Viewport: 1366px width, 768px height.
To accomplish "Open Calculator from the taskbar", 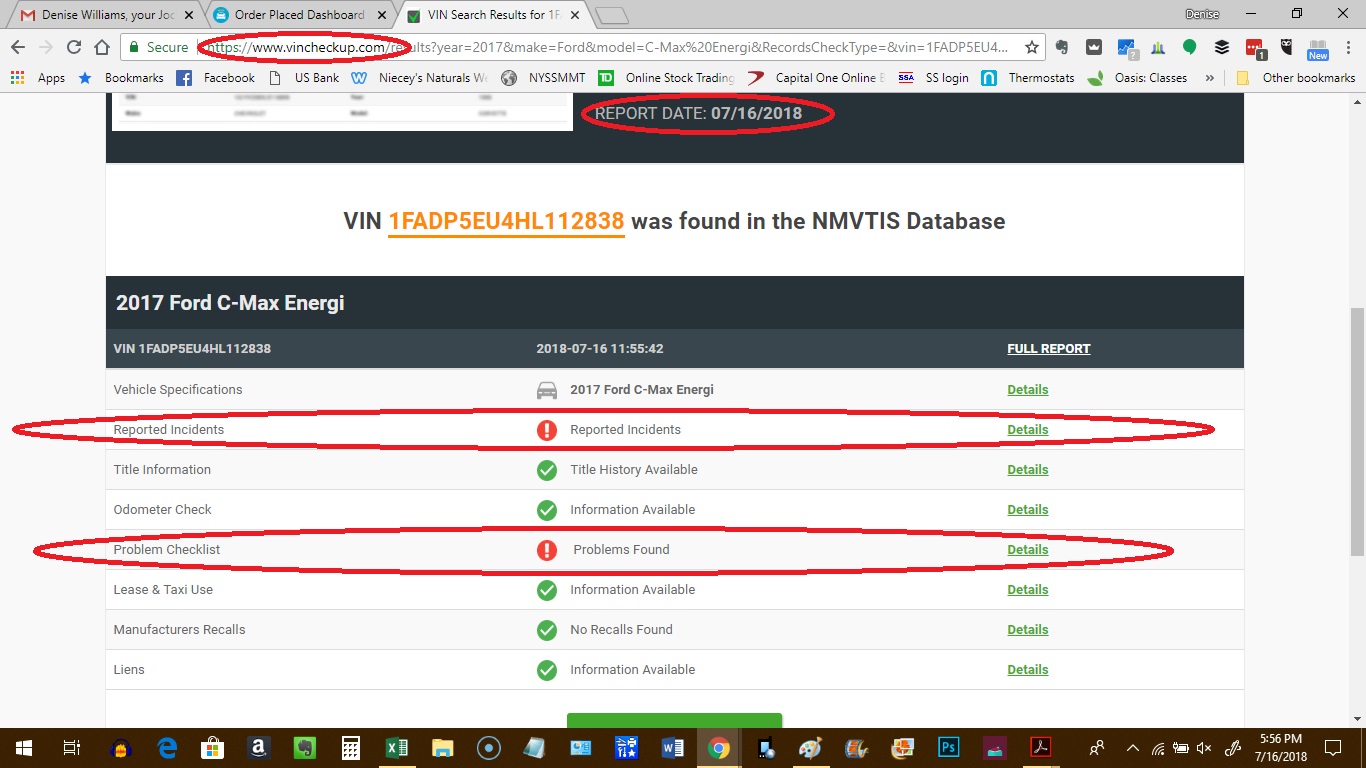I will click(x=351, y=747).
